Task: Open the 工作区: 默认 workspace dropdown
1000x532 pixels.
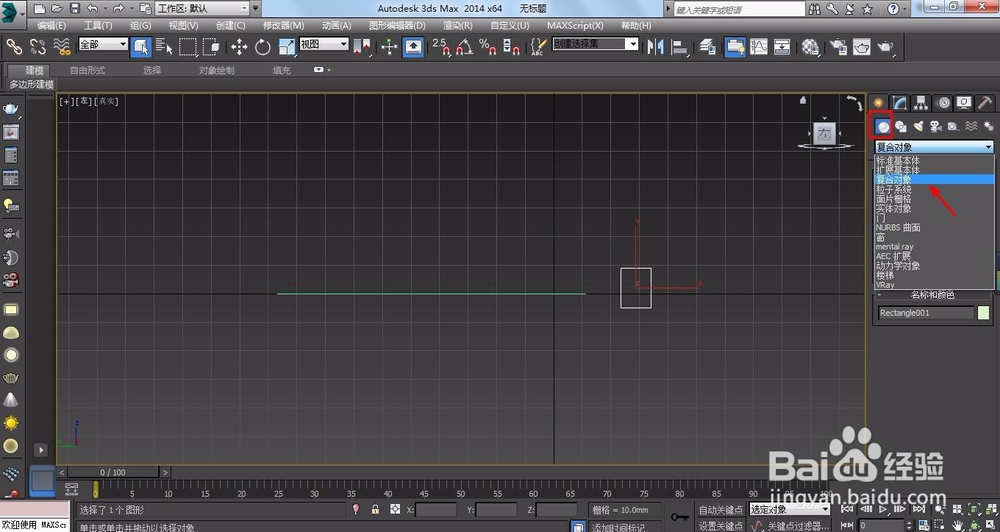Action: coord(202,8)
